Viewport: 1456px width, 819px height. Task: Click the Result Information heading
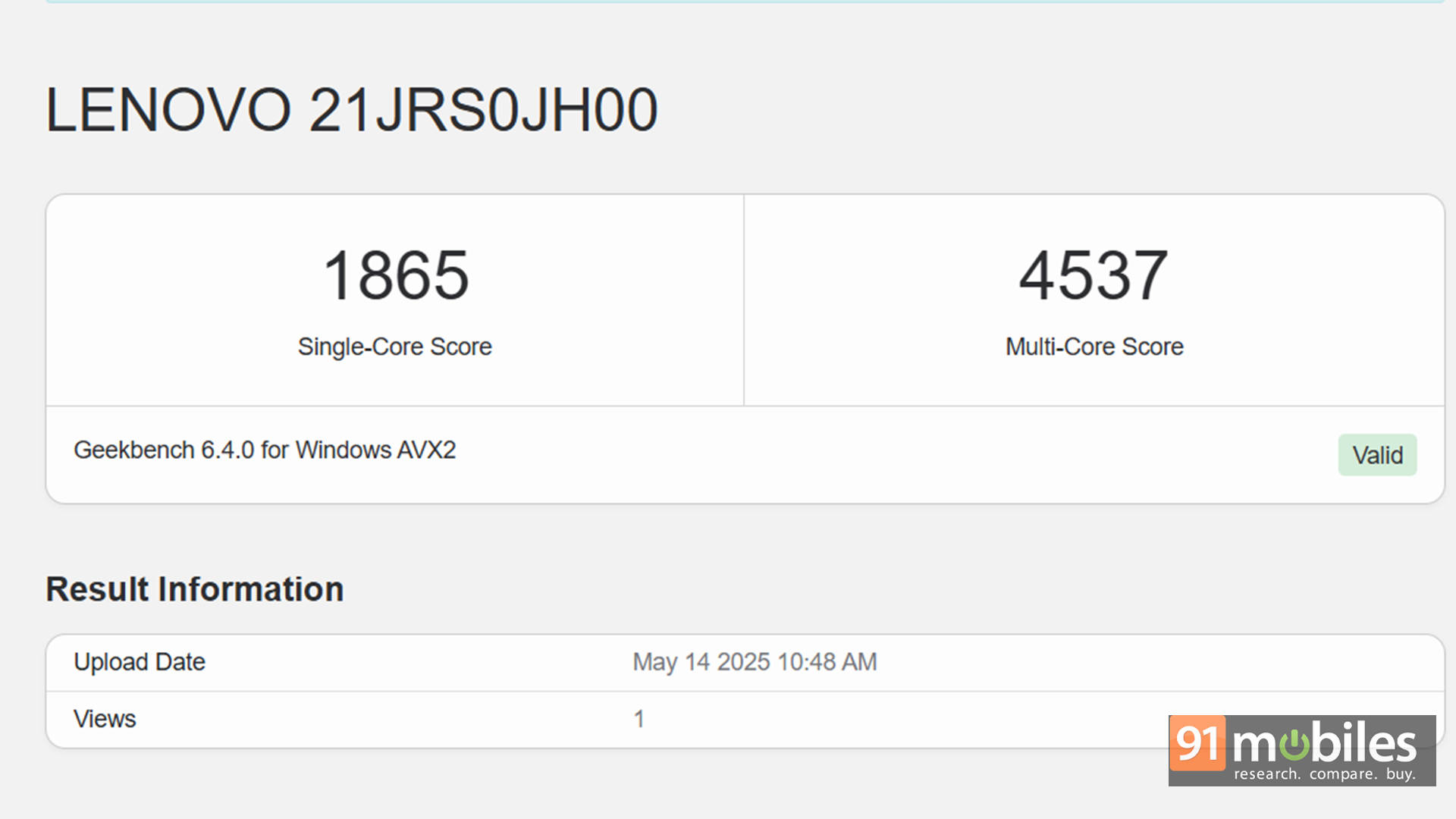[x=194, y=589]
